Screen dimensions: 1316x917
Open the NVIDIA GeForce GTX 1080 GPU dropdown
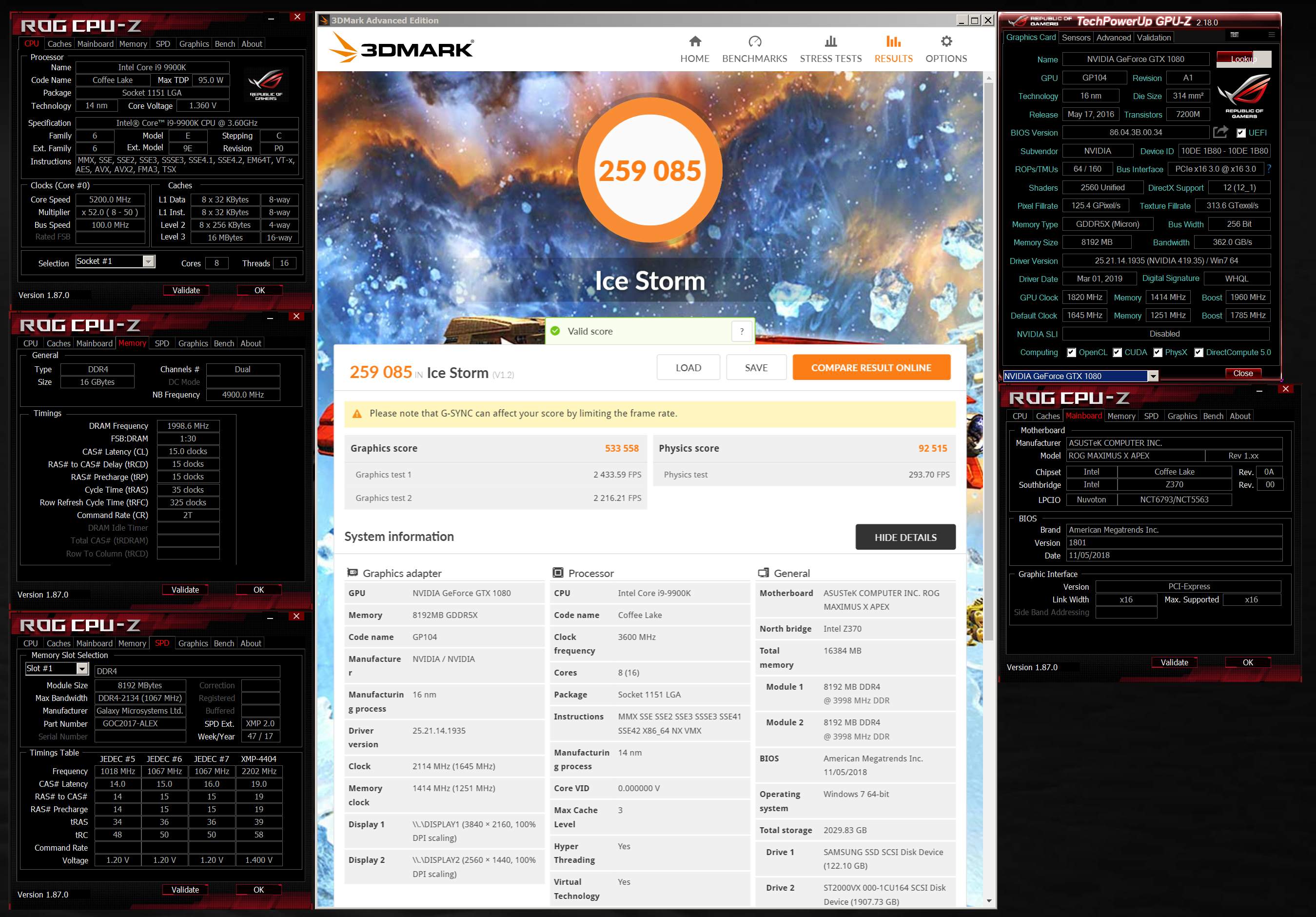pos(1153,376)
